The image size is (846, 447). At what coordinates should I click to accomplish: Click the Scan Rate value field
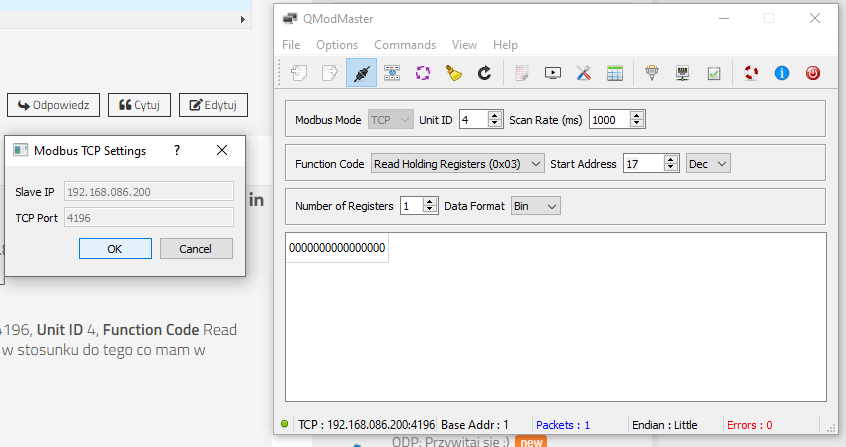click(x=610, y=120)
